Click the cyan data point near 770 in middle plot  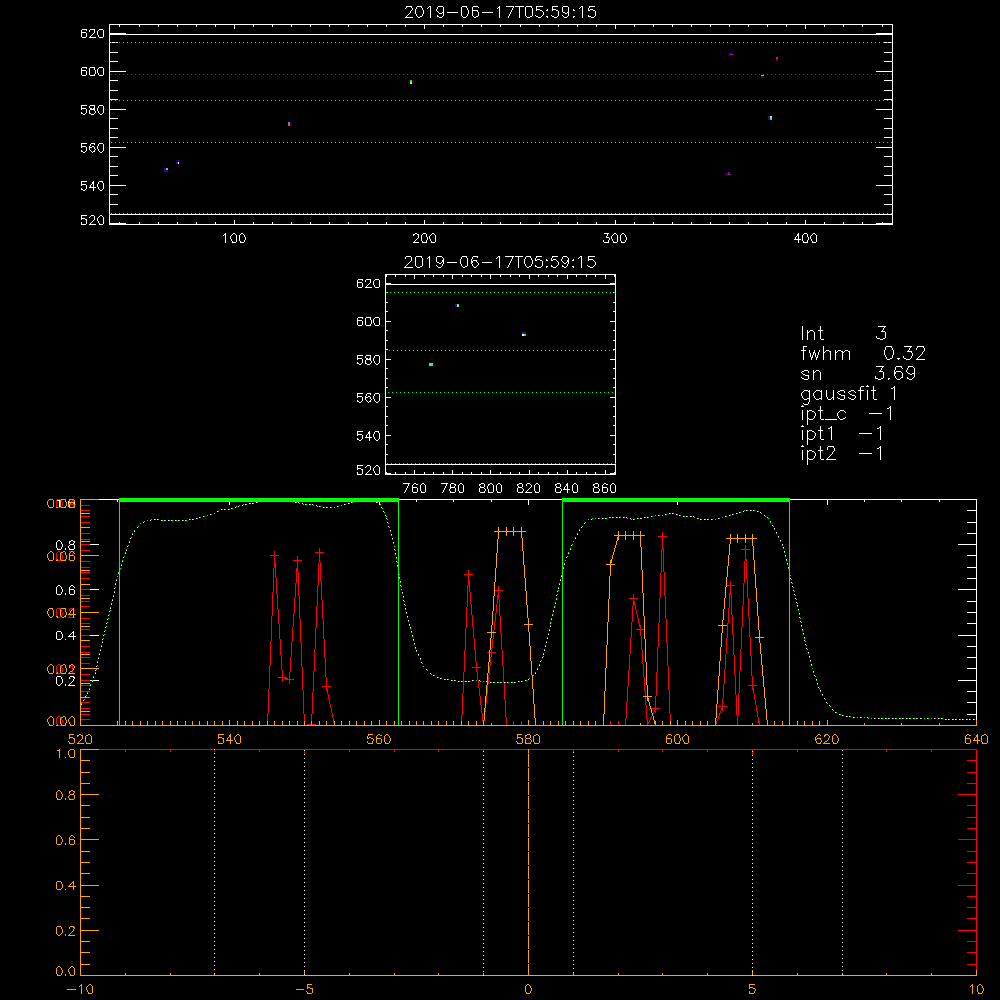coord(431,364)
